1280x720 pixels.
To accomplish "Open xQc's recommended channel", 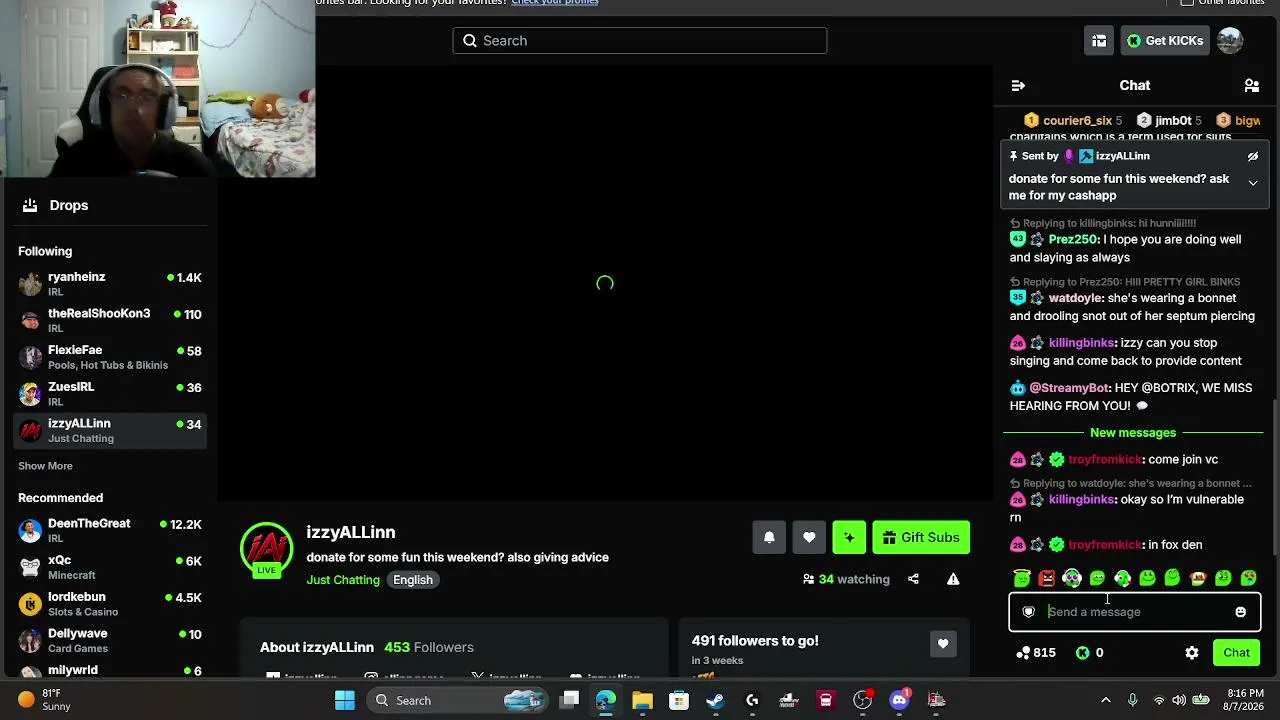I will pyautogui.click(x=110, y=567).
